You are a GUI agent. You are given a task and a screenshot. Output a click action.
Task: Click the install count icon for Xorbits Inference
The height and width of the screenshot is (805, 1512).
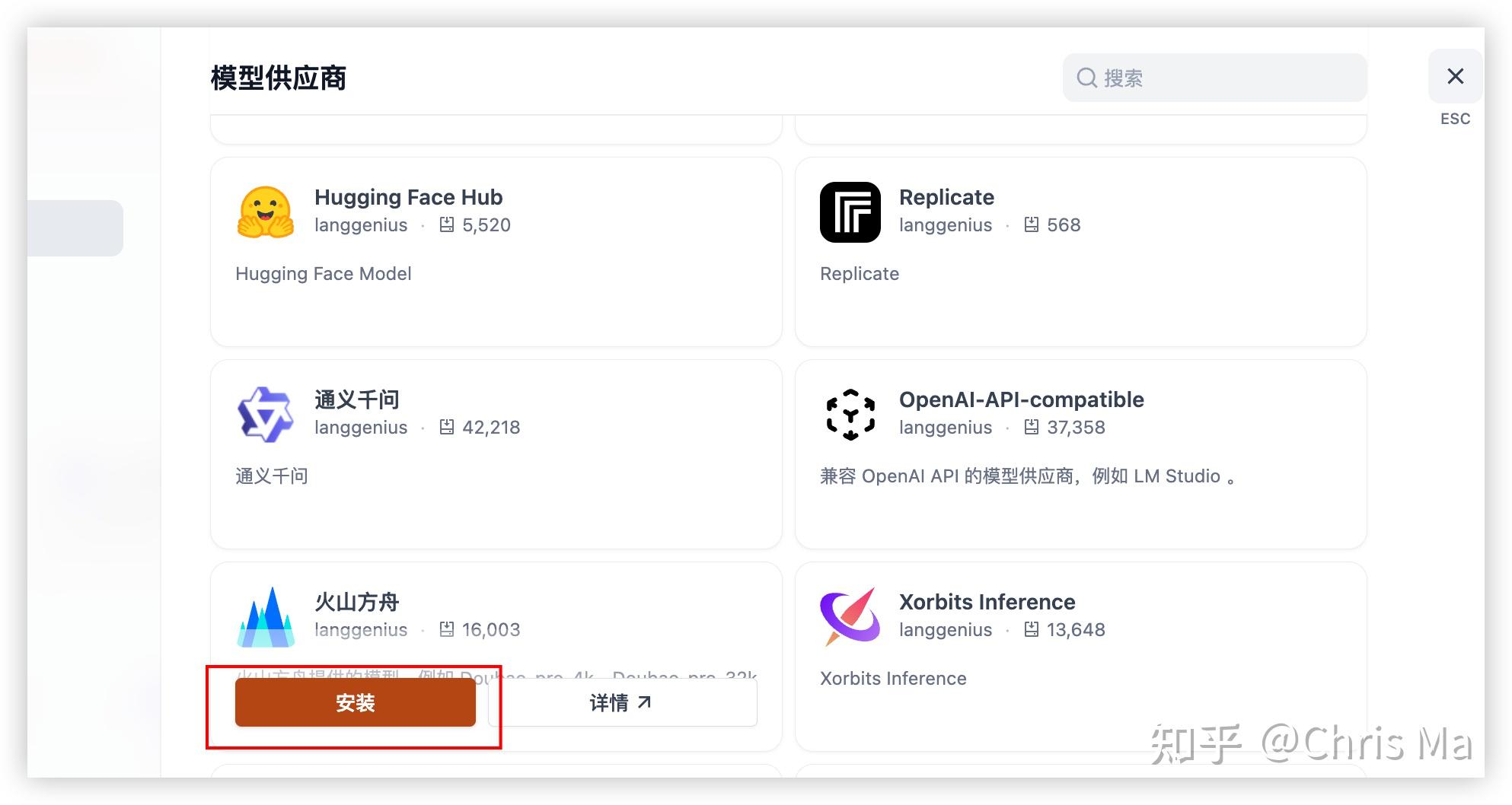1032,630
